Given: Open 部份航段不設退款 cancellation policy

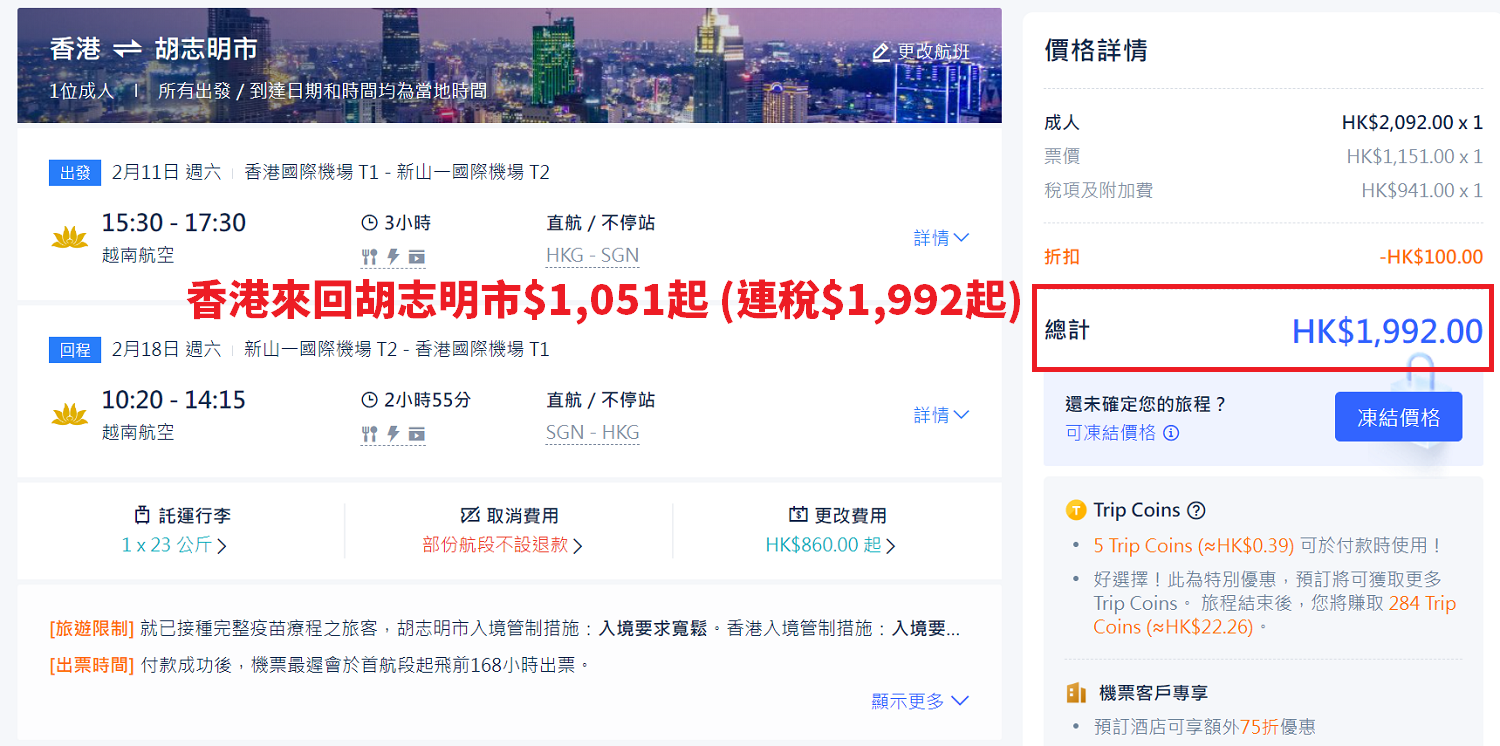Looking at the screenshot, I should (502, 545).
